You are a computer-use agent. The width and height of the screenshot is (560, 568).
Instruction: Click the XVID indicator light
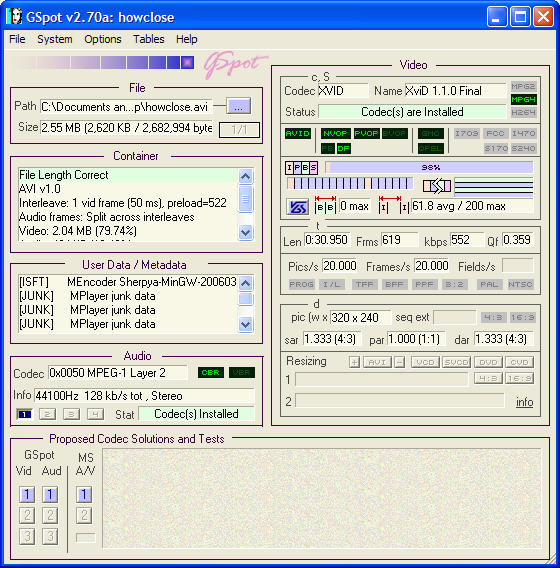click(x=298, y=134)
